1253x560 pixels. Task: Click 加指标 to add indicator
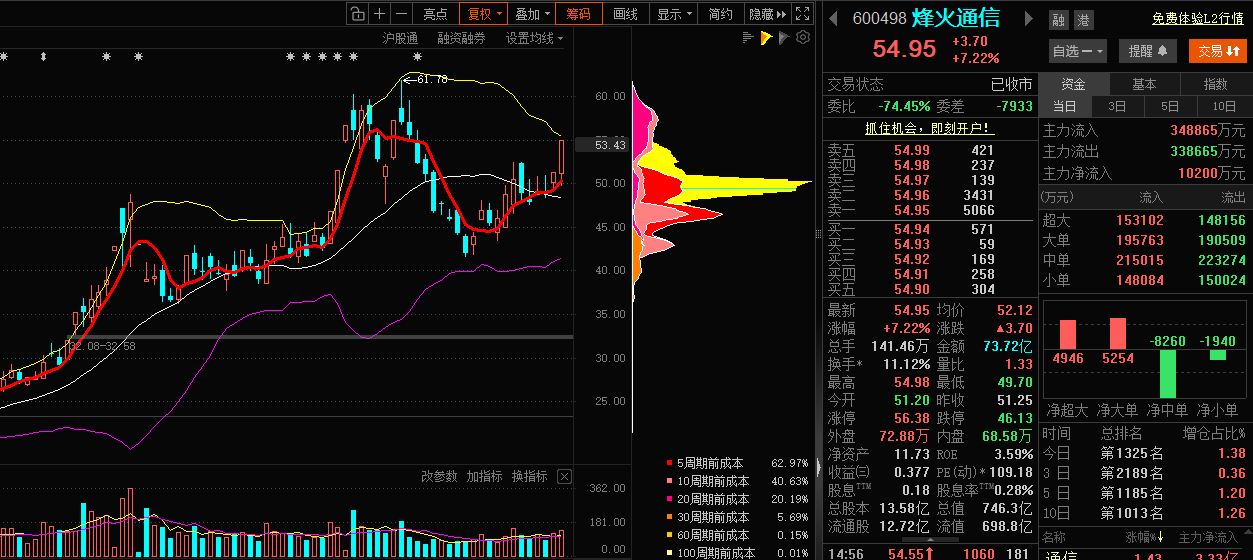click(484, 477)
